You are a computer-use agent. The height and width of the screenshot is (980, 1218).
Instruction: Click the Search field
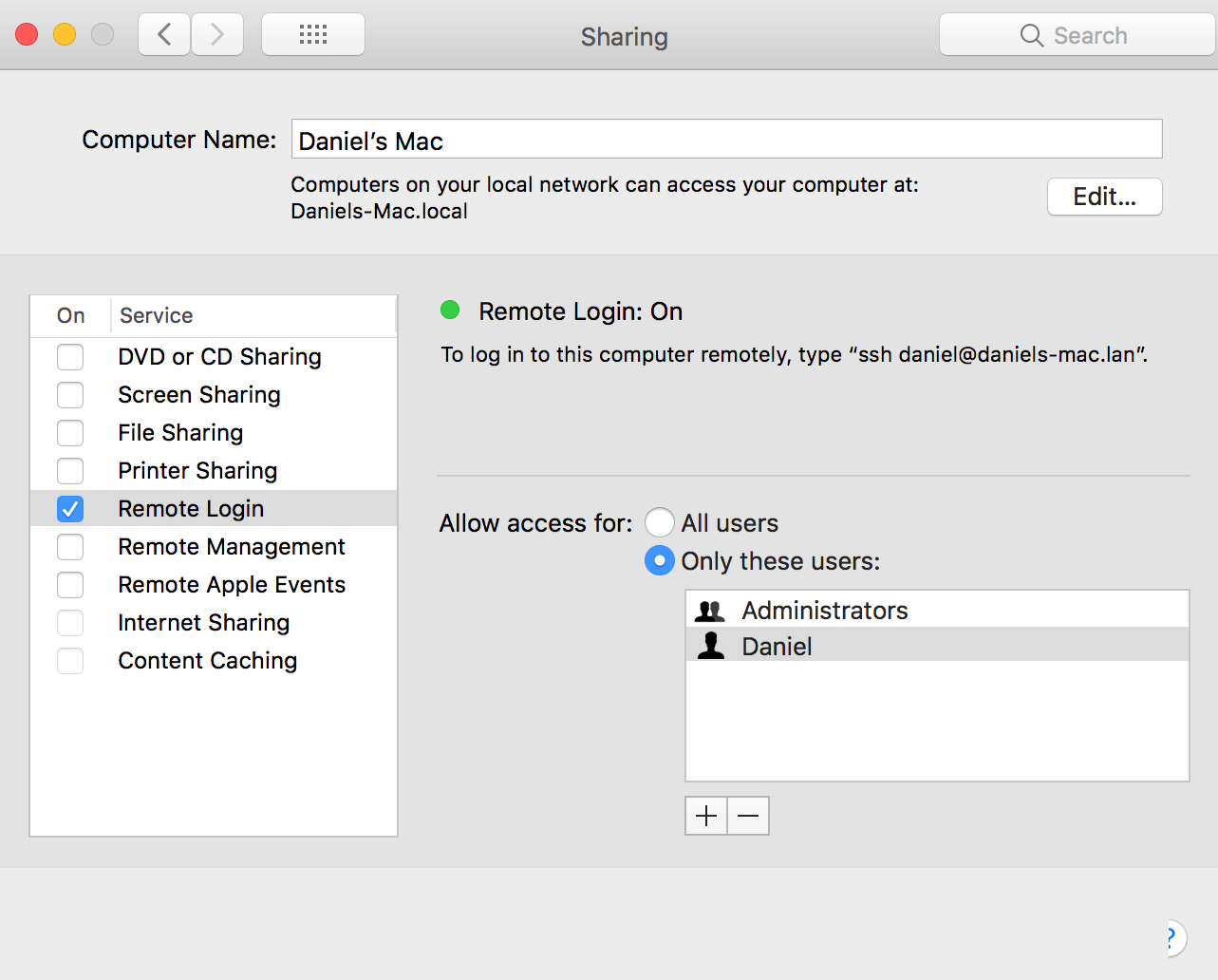1077,35
